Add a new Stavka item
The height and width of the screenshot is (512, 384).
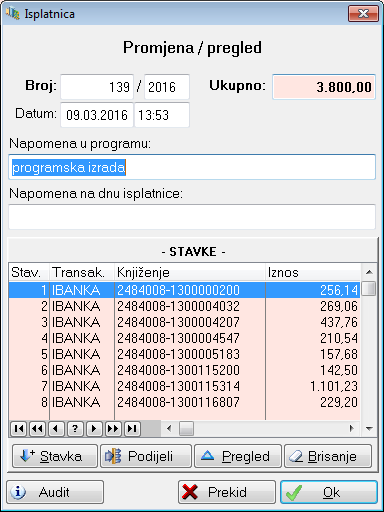pyautogui.click(x=55, y=456)
